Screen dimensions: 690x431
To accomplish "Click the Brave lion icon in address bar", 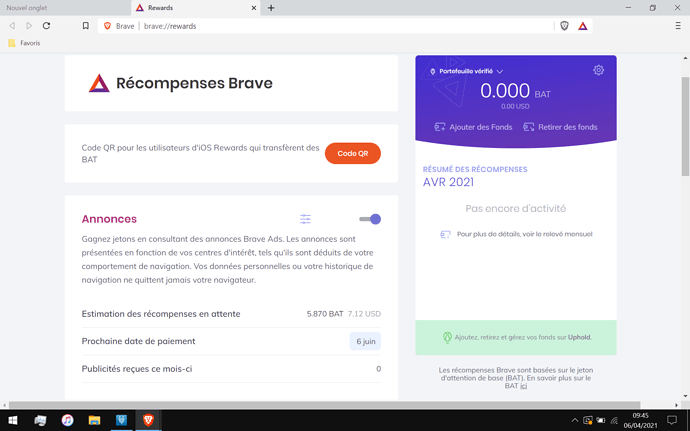I will (107, 26).
